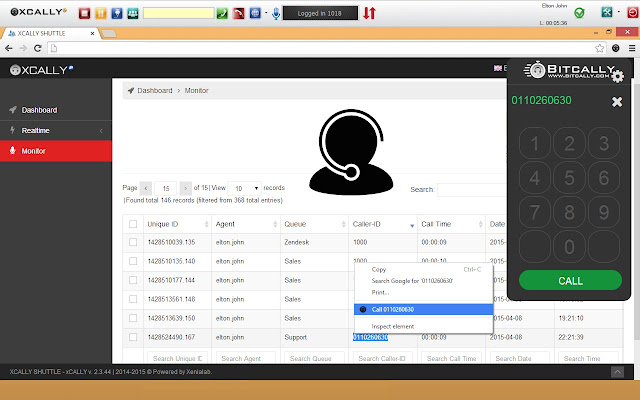Expand the Realtime sidebar submenu chevron
The height and width of the screenshot is (400, 640).
click(101, 131)
